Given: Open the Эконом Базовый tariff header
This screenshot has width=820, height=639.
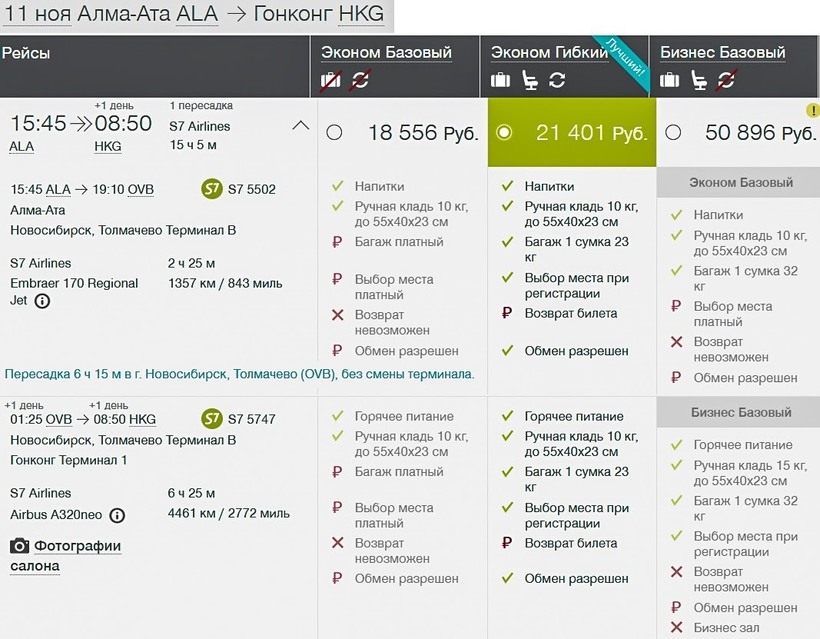Looking at the screenshot, I should (386, 52).
